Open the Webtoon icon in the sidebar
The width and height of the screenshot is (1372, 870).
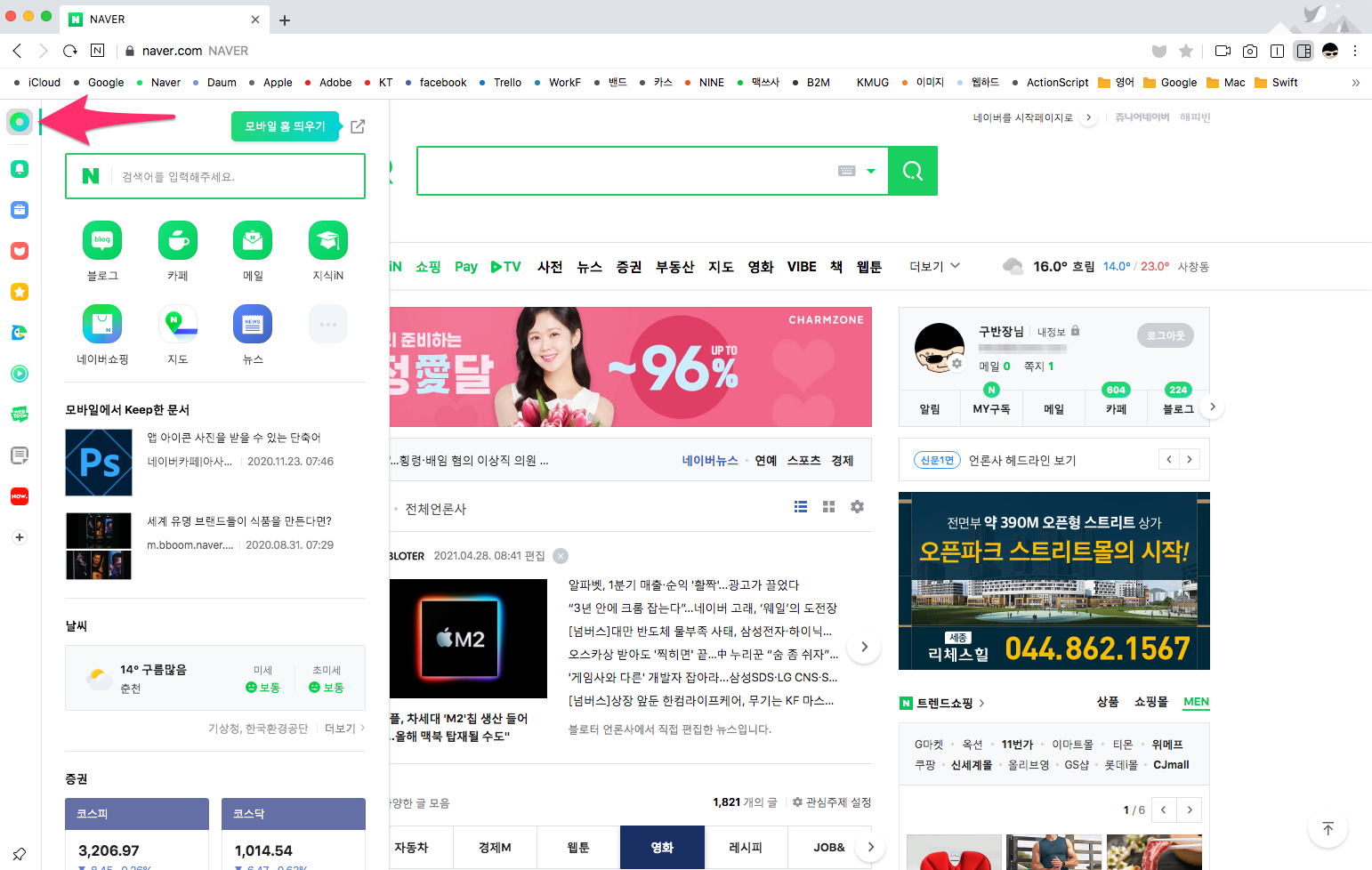(x=20, y=415)
